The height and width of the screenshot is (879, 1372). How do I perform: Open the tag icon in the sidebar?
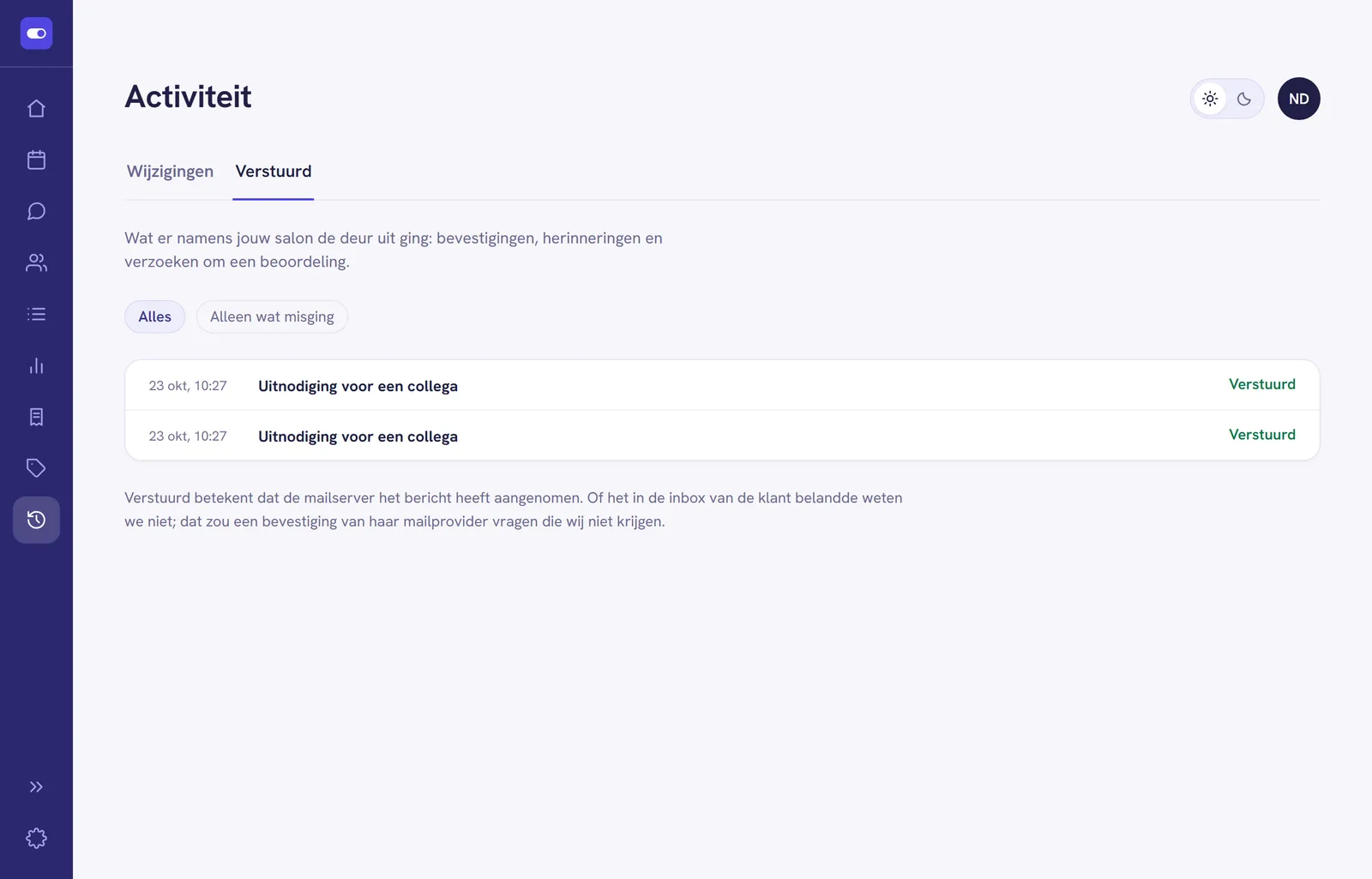pyautogui.click(x=36, y=468)
